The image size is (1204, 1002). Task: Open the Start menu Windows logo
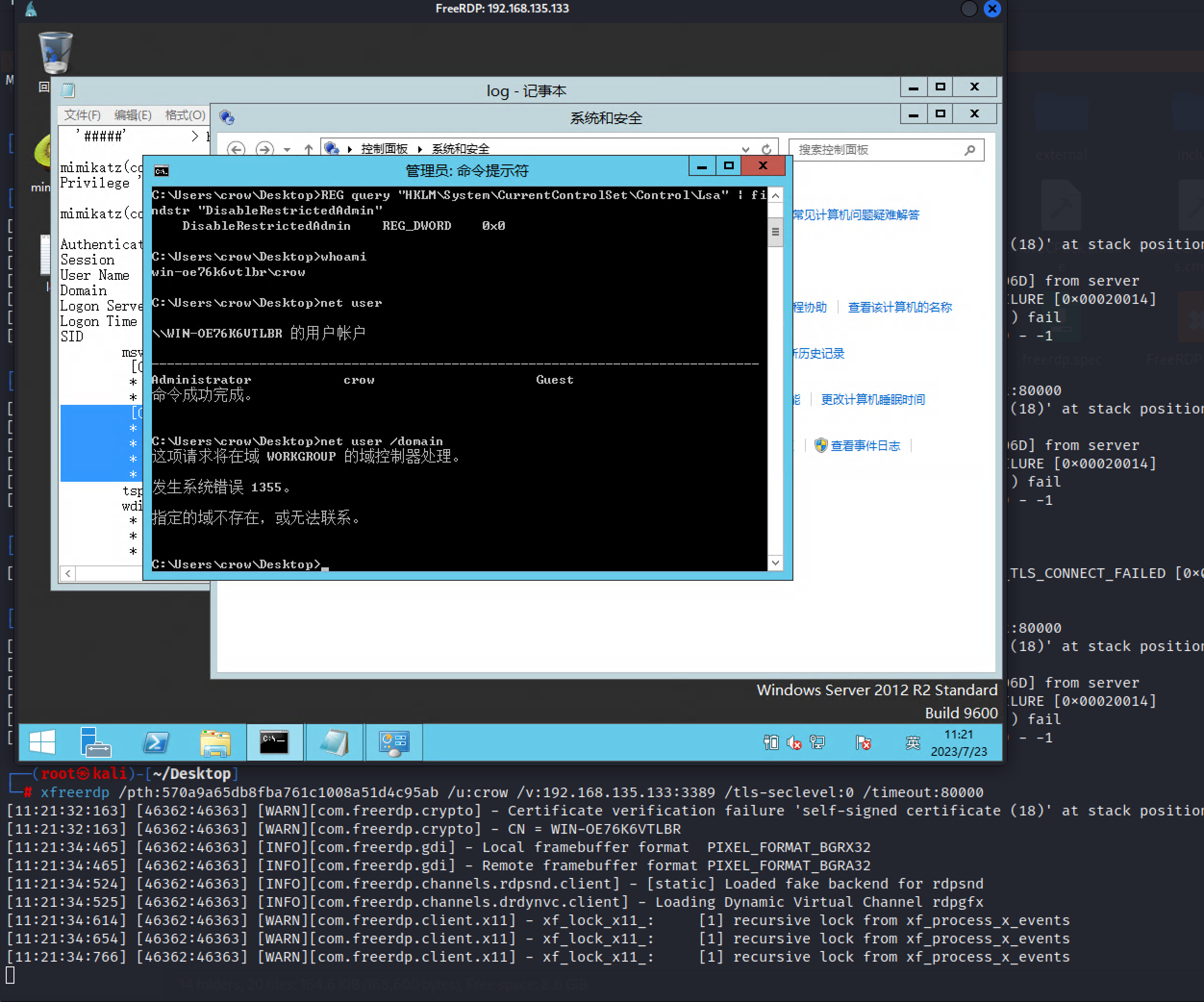[x=42, y=742]
